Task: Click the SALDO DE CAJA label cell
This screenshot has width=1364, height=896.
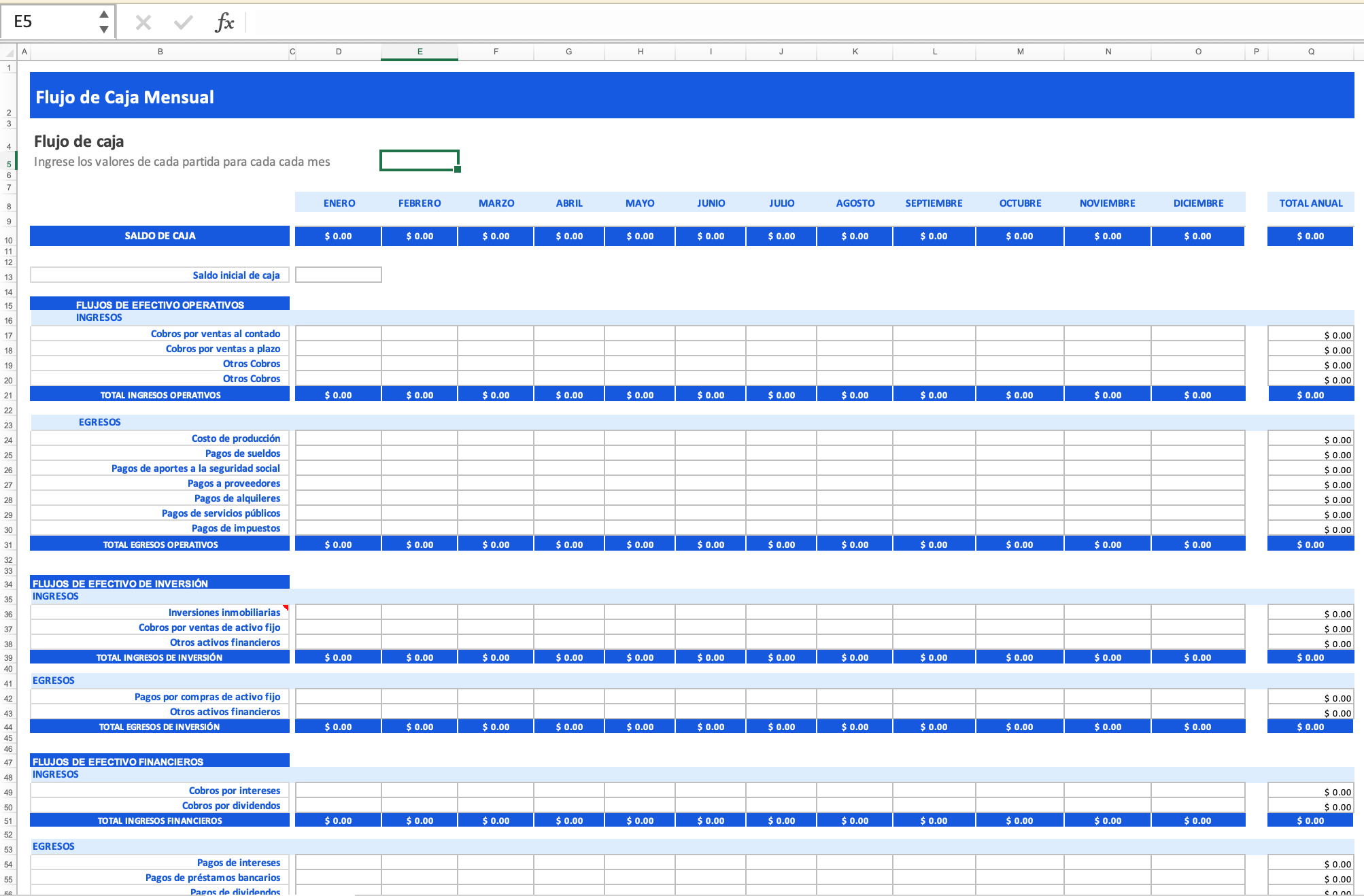Action: click(x=160, y=236)
